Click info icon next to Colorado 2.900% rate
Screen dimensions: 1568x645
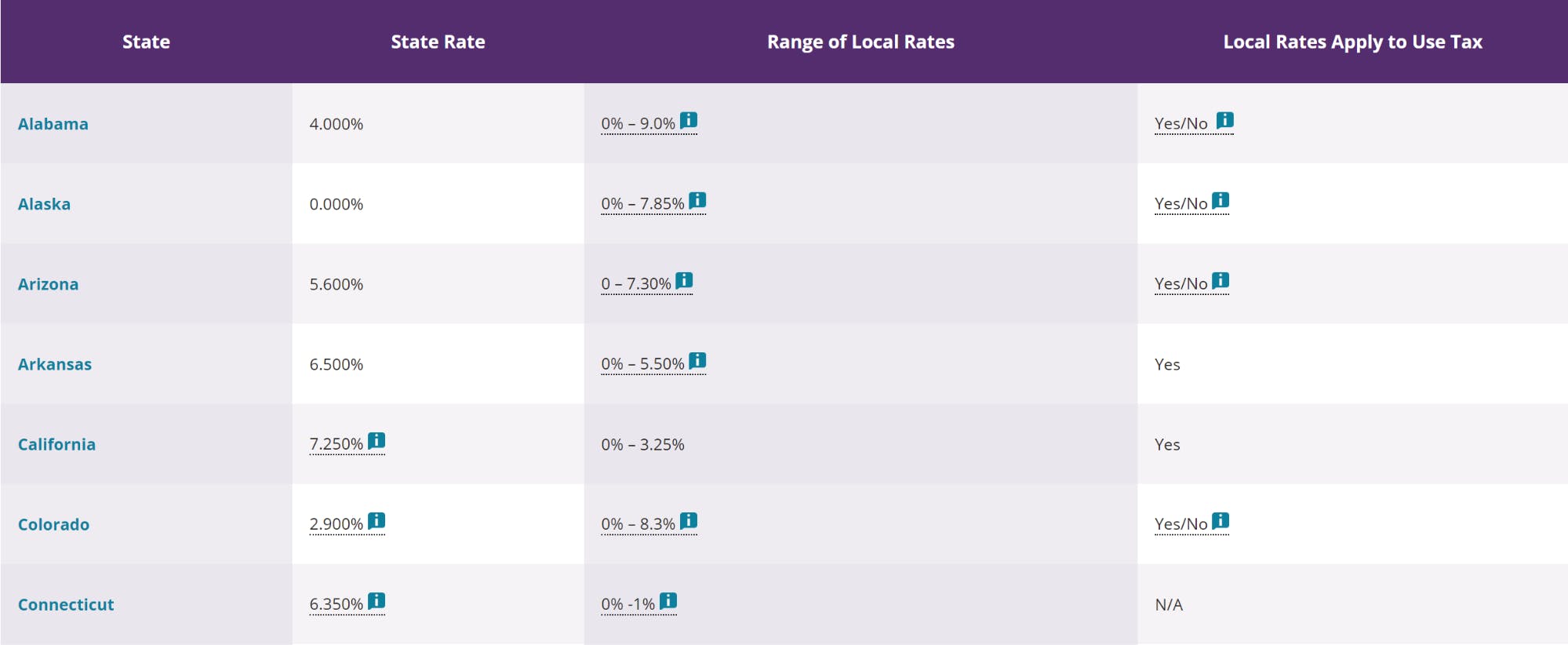pos(377,520)
